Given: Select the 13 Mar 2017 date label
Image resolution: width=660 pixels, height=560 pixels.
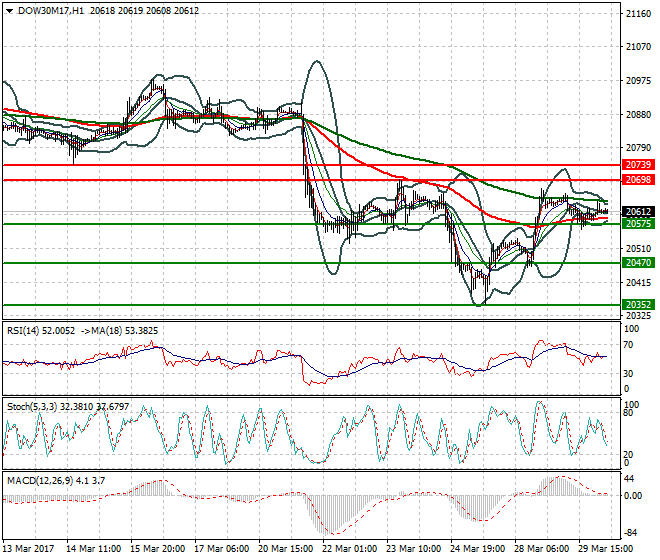Looking at the screenshot, I should 28,549.
